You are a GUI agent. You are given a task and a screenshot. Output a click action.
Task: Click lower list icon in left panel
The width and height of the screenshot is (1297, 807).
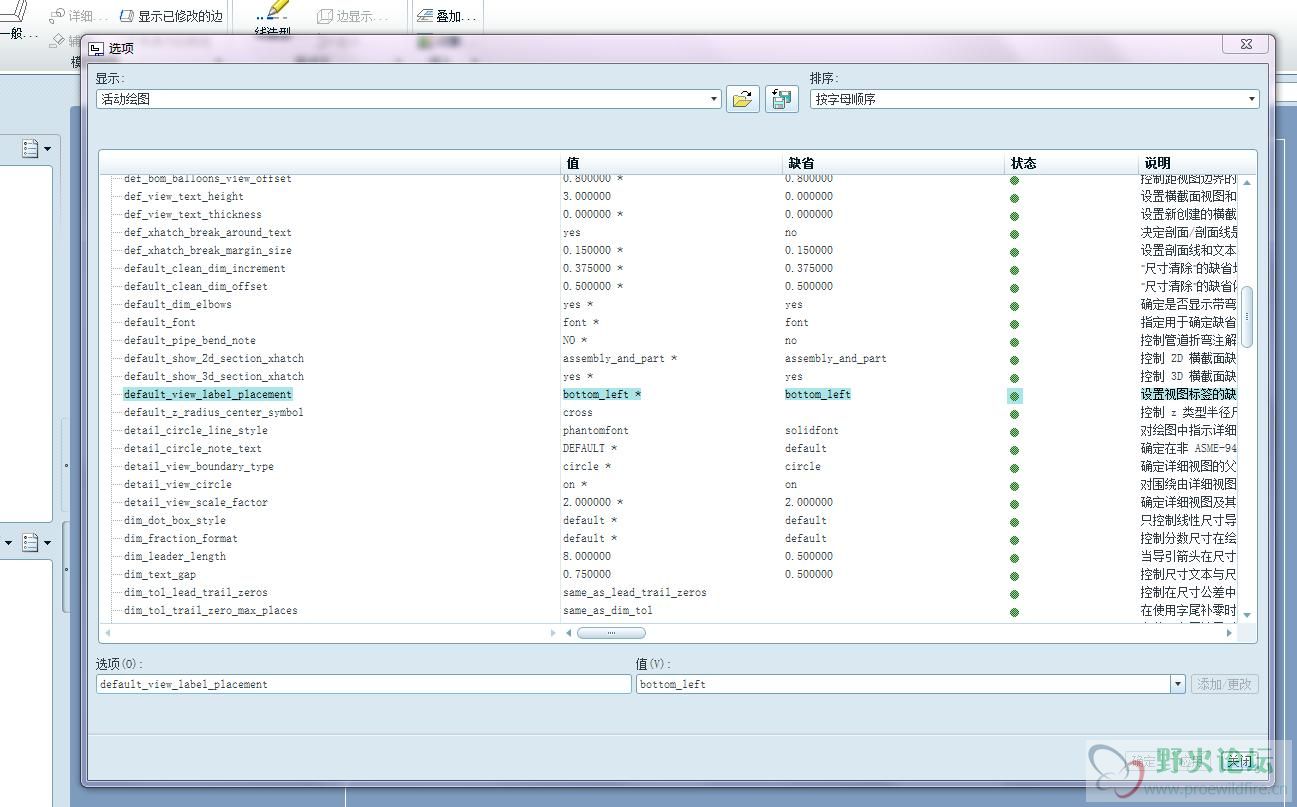[x=30, y=542]
